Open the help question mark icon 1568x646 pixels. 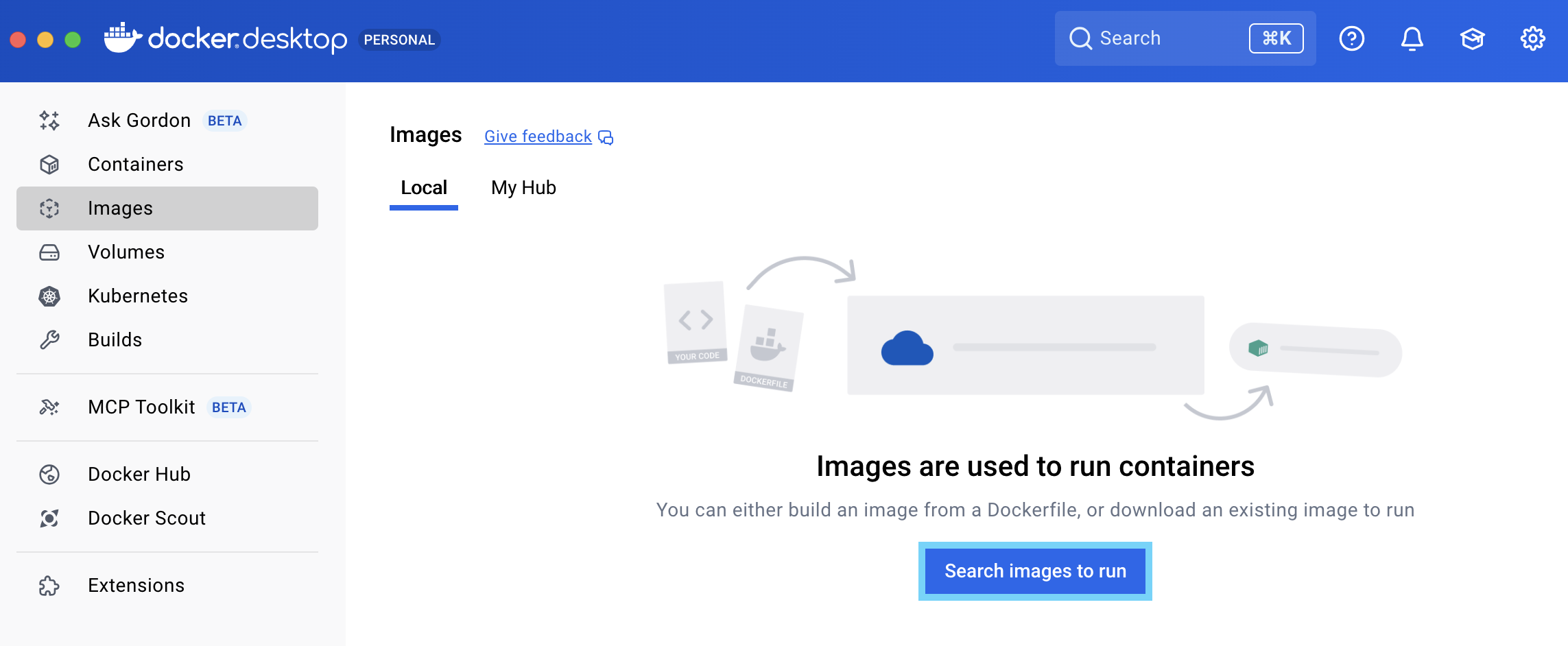click(x=1351, y=38)
